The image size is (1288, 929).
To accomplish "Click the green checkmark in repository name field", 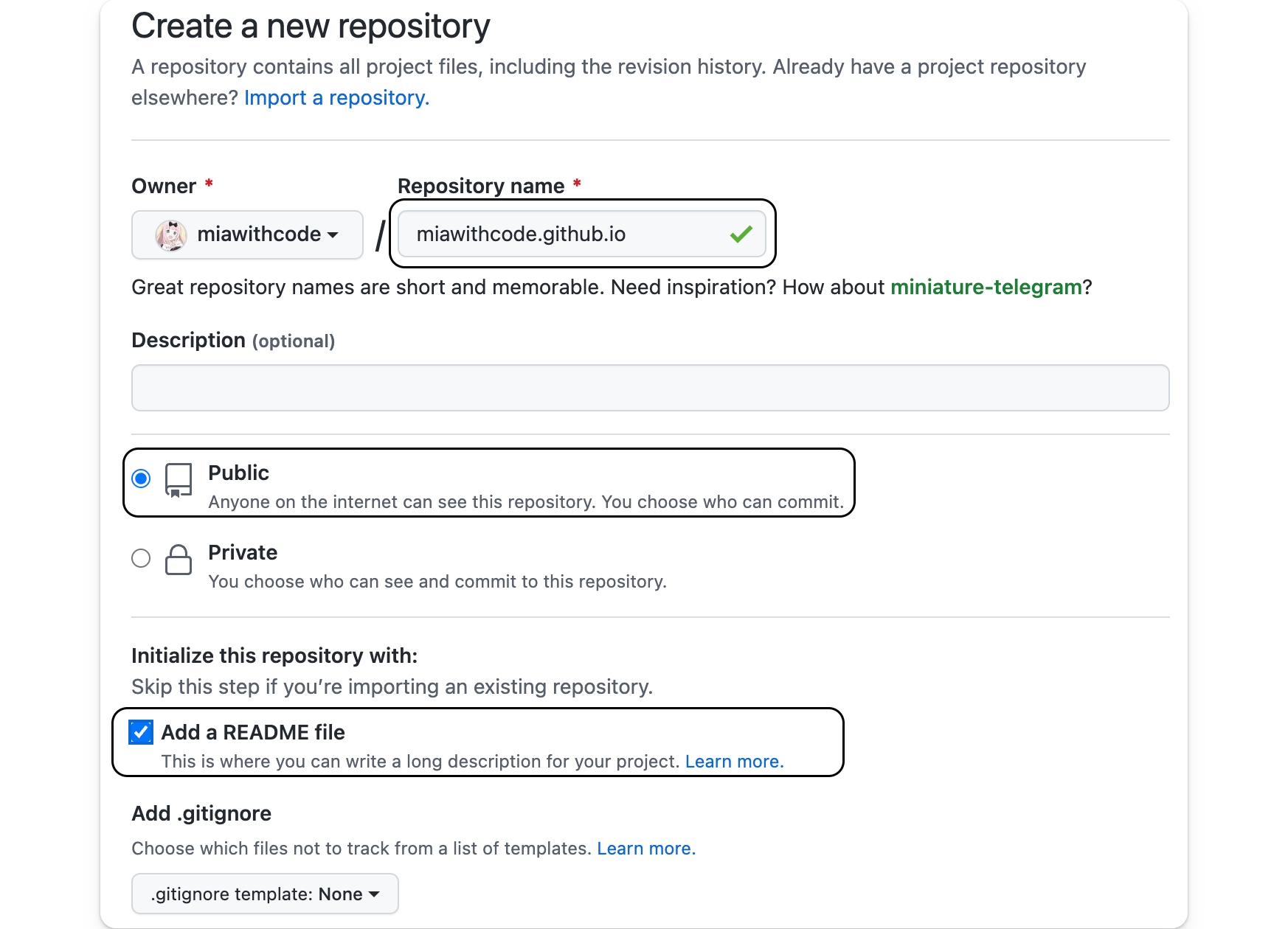I will click(x=741, y=234).
